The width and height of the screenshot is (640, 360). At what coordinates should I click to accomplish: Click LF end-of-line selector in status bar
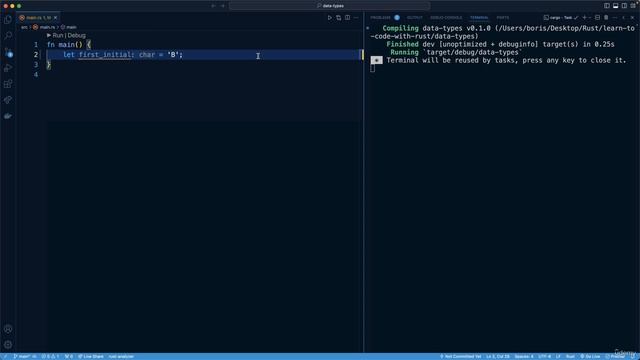558,356
